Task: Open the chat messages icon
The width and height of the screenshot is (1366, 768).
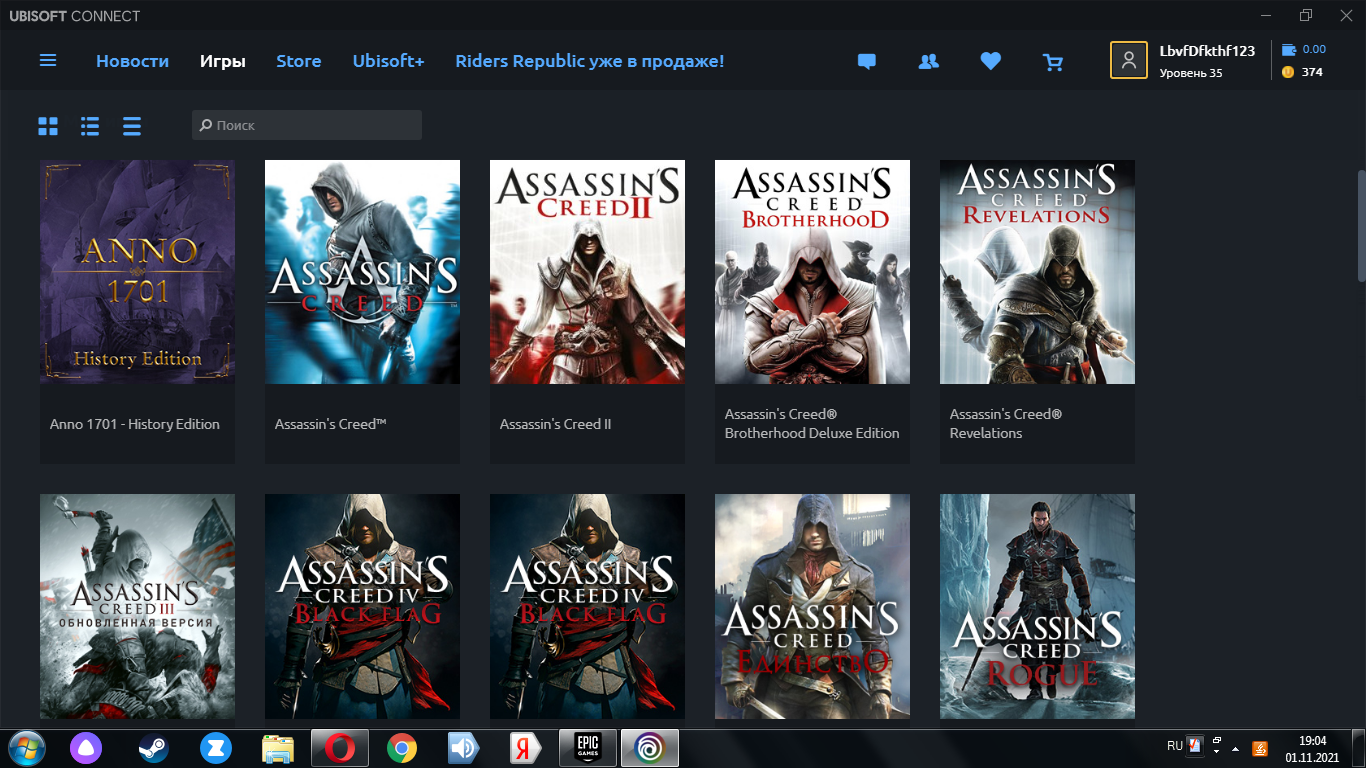Action: pos(867,62)
